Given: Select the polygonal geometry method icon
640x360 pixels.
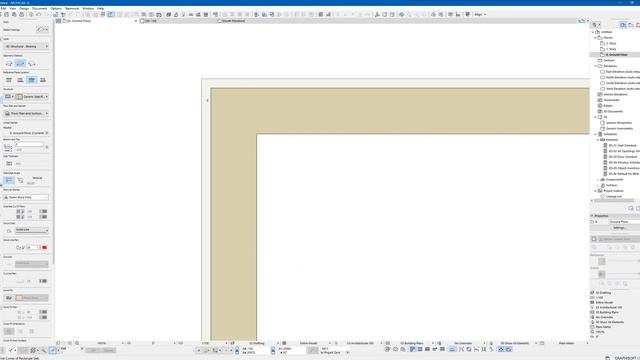Looking at the screenshot, I should tap(9, 63).
